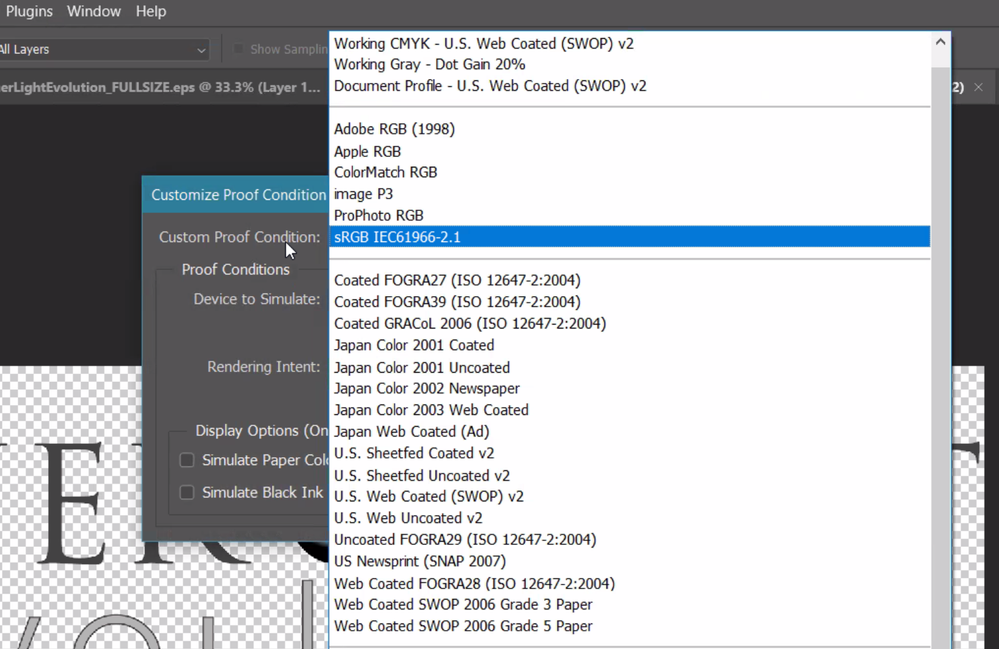Choose the Document Profile entry
The image size is (999, 649).
(490, 86)
